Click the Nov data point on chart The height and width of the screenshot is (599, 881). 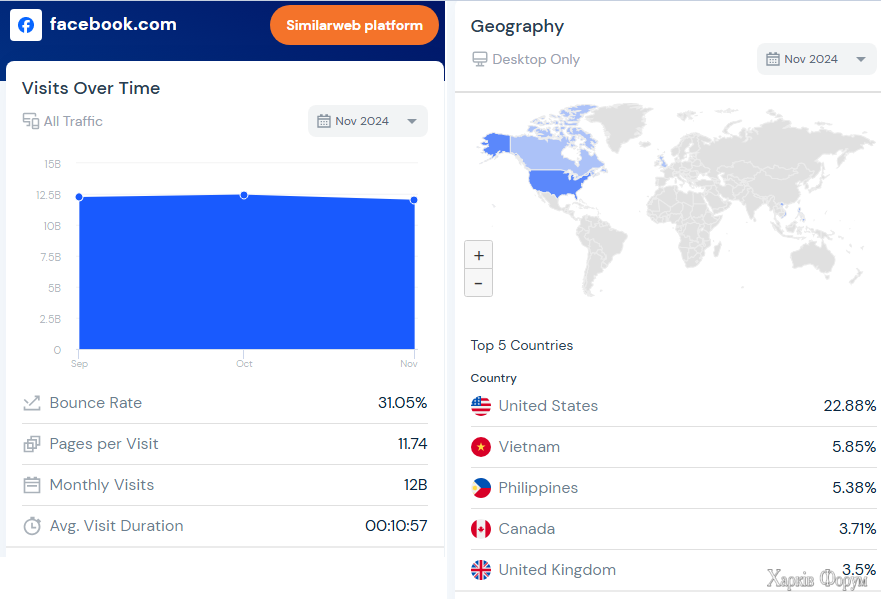[414, 200]
